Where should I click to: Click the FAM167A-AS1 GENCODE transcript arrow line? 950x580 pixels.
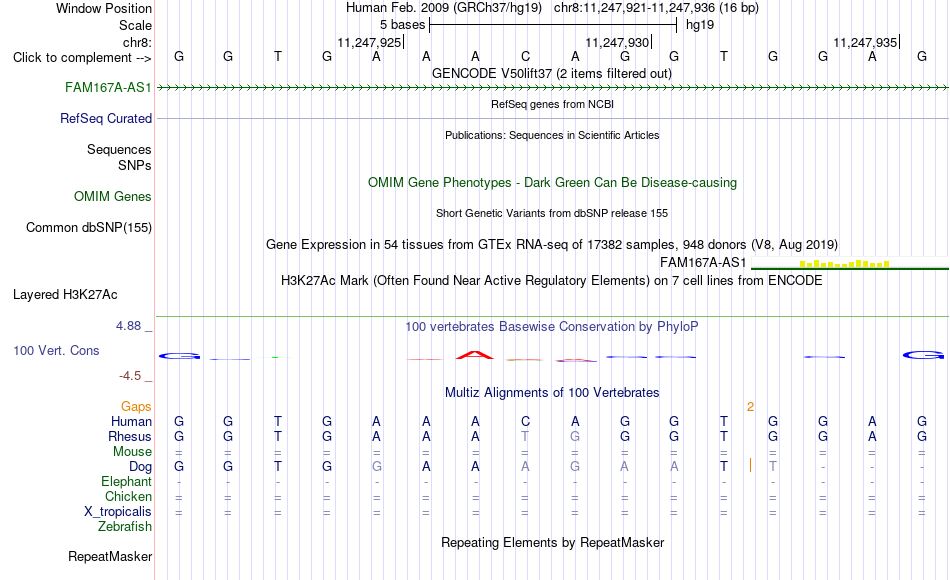point(553,88)
